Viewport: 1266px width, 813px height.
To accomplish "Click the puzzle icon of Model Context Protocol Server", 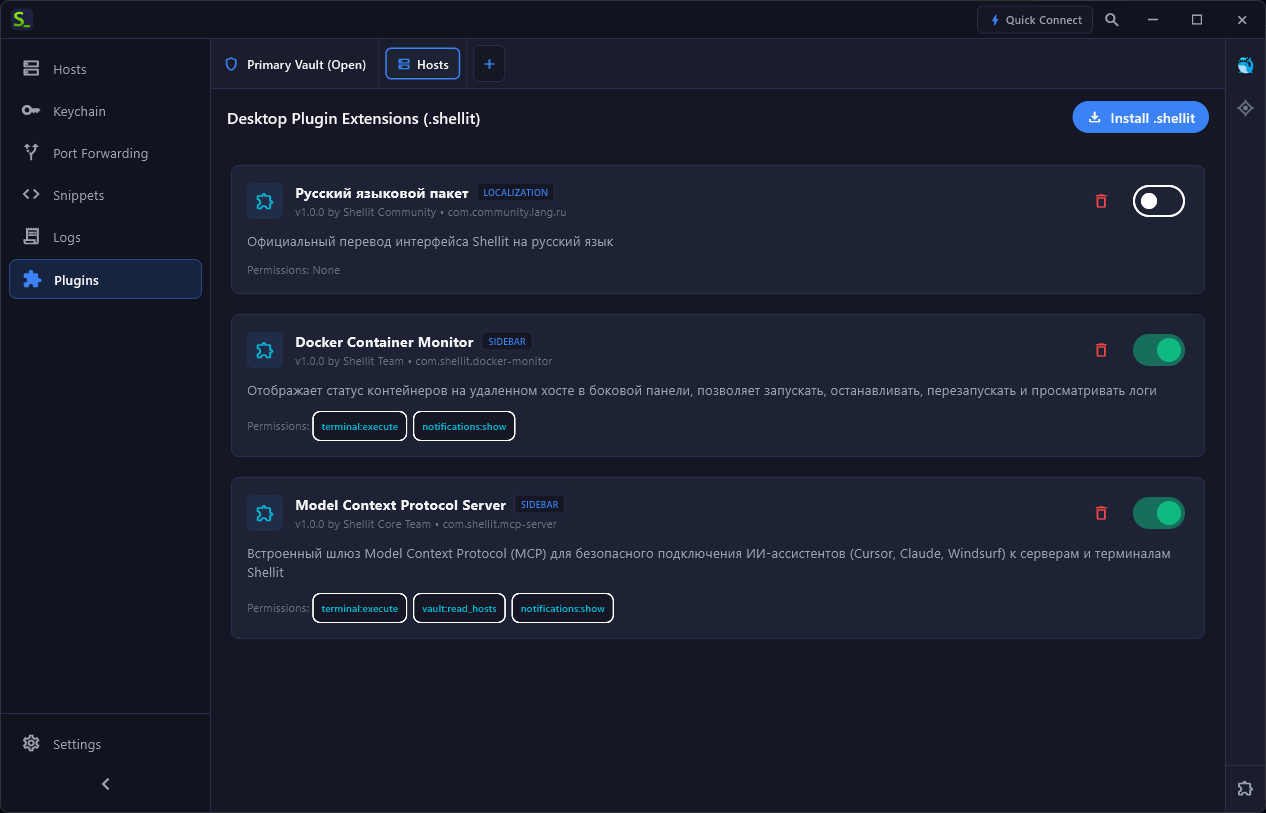I will 265,513.
